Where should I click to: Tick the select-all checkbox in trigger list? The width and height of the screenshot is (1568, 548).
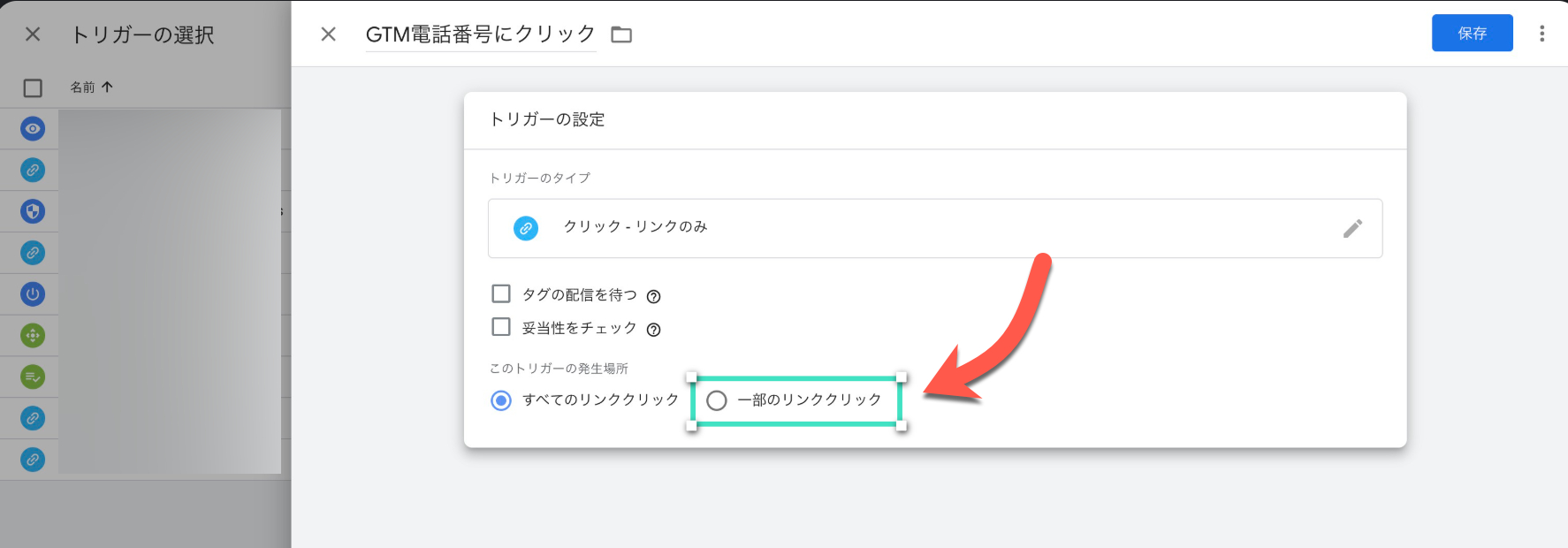(x=33, y=88)
